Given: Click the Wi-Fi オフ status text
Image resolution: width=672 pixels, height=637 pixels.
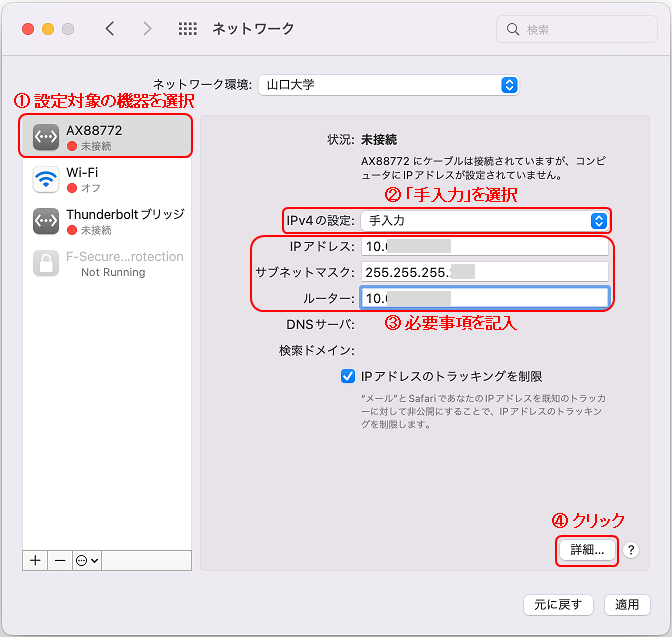Looking at the screenshot, I should 90,188.
